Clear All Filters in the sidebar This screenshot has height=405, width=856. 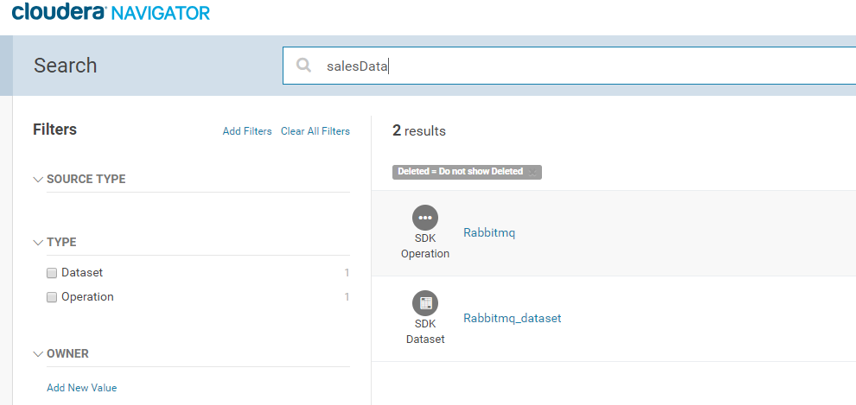click(x=315, y=131)
